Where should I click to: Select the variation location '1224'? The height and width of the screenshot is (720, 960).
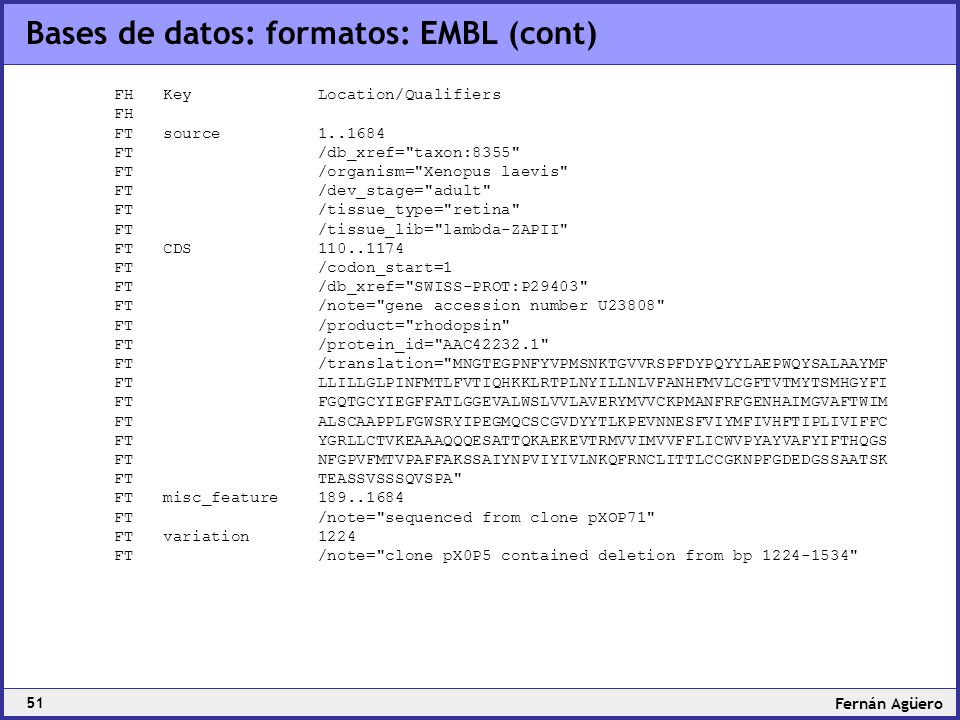(337, 536)
